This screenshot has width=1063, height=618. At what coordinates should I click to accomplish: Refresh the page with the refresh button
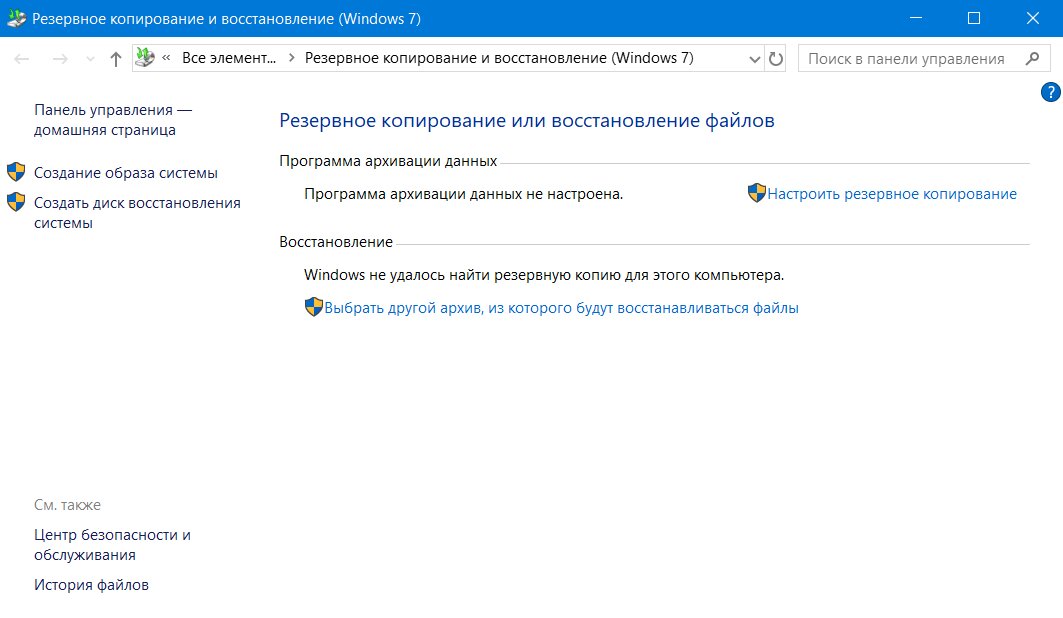(x=776, y=59)
